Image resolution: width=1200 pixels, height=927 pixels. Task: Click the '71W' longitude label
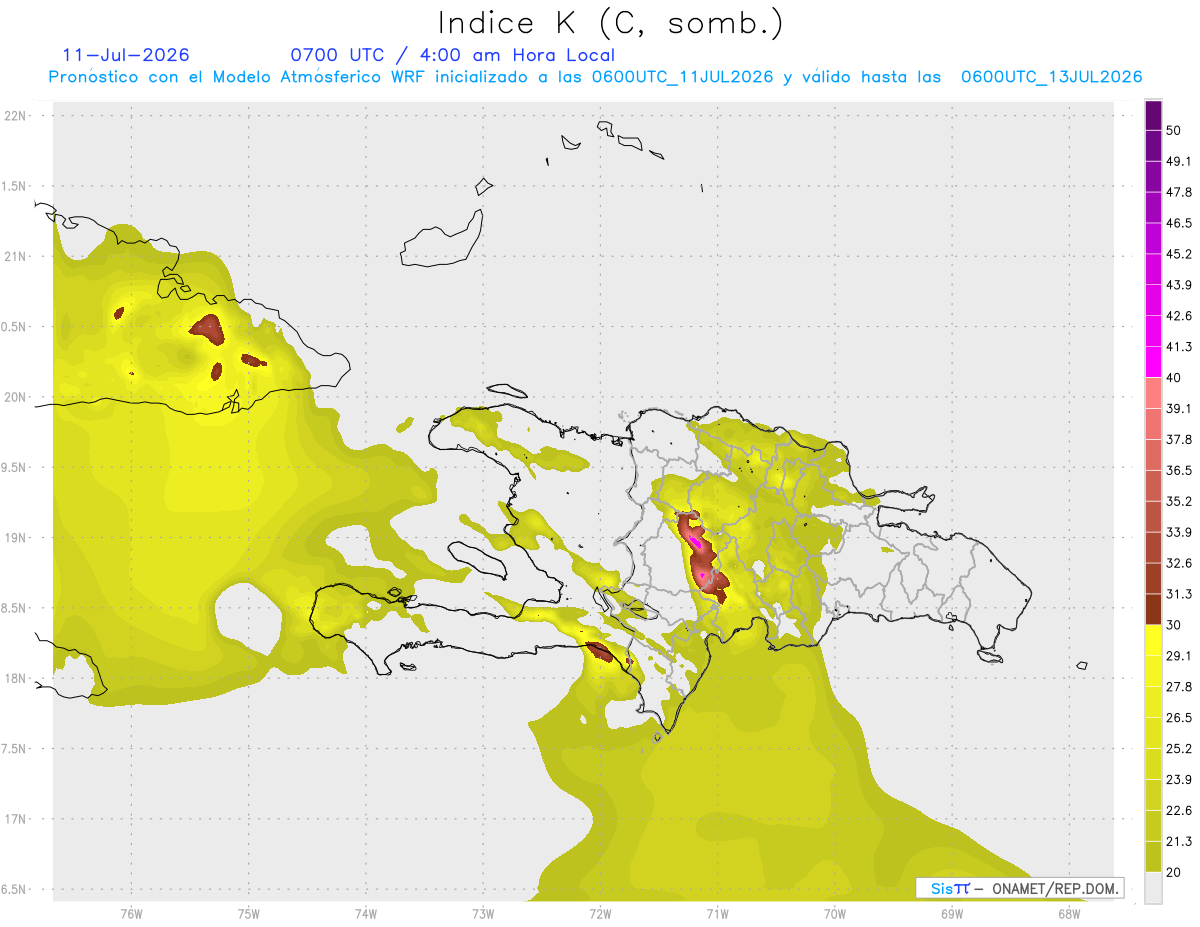(717, 914)
